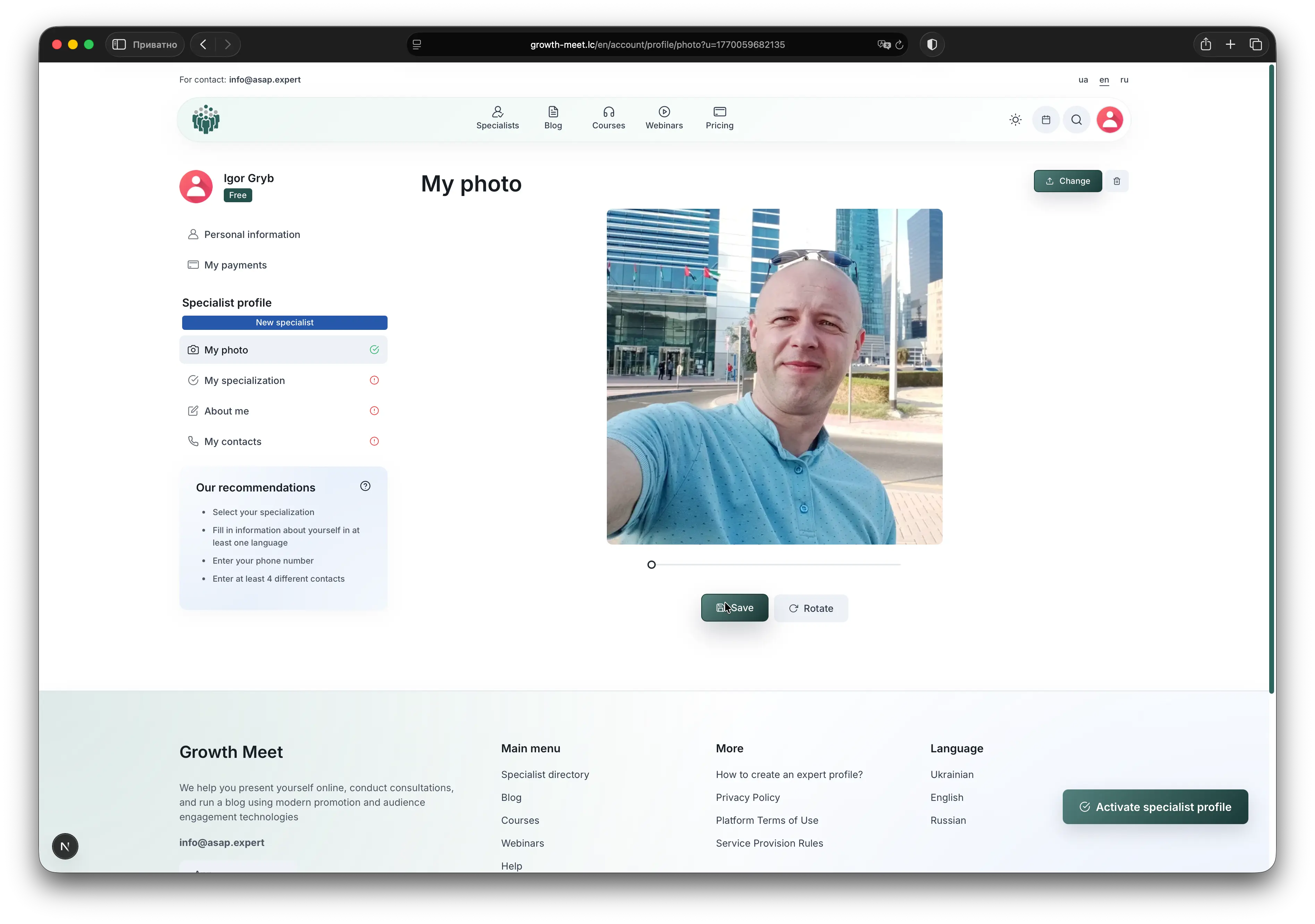This screenshot has width=1315, height=924.
Task: Toggle the browser sidebar icon
Action: pos(119,44)
